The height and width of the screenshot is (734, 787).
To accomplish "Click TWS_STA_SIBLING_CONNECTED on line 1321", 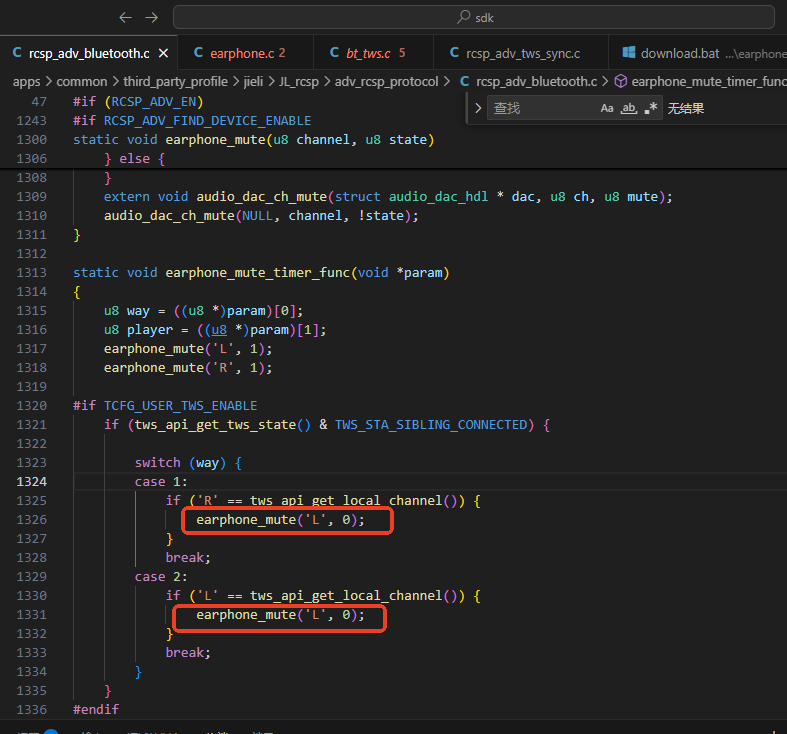I will click(x=431, y=425).
